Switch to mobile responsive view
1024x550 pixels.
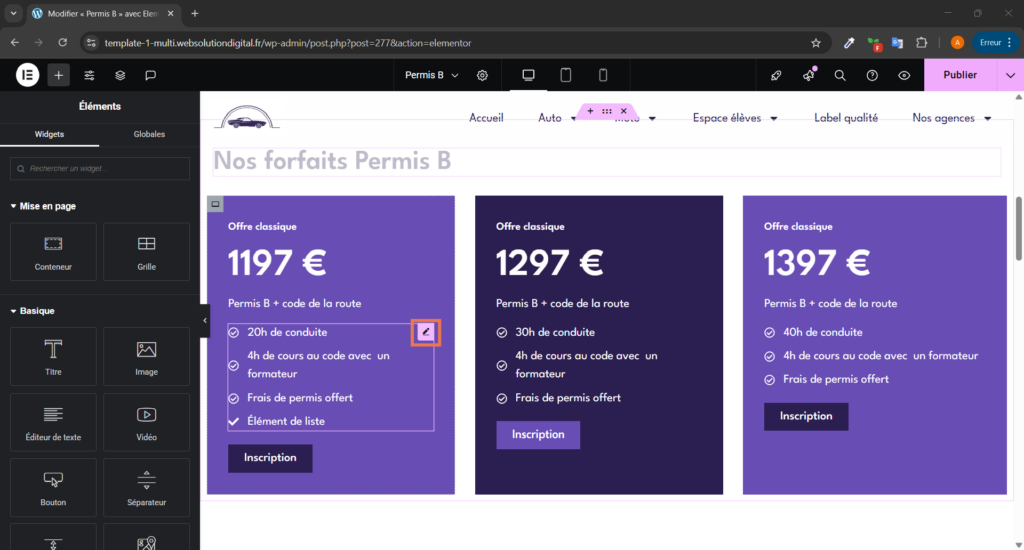pos(603,75)
